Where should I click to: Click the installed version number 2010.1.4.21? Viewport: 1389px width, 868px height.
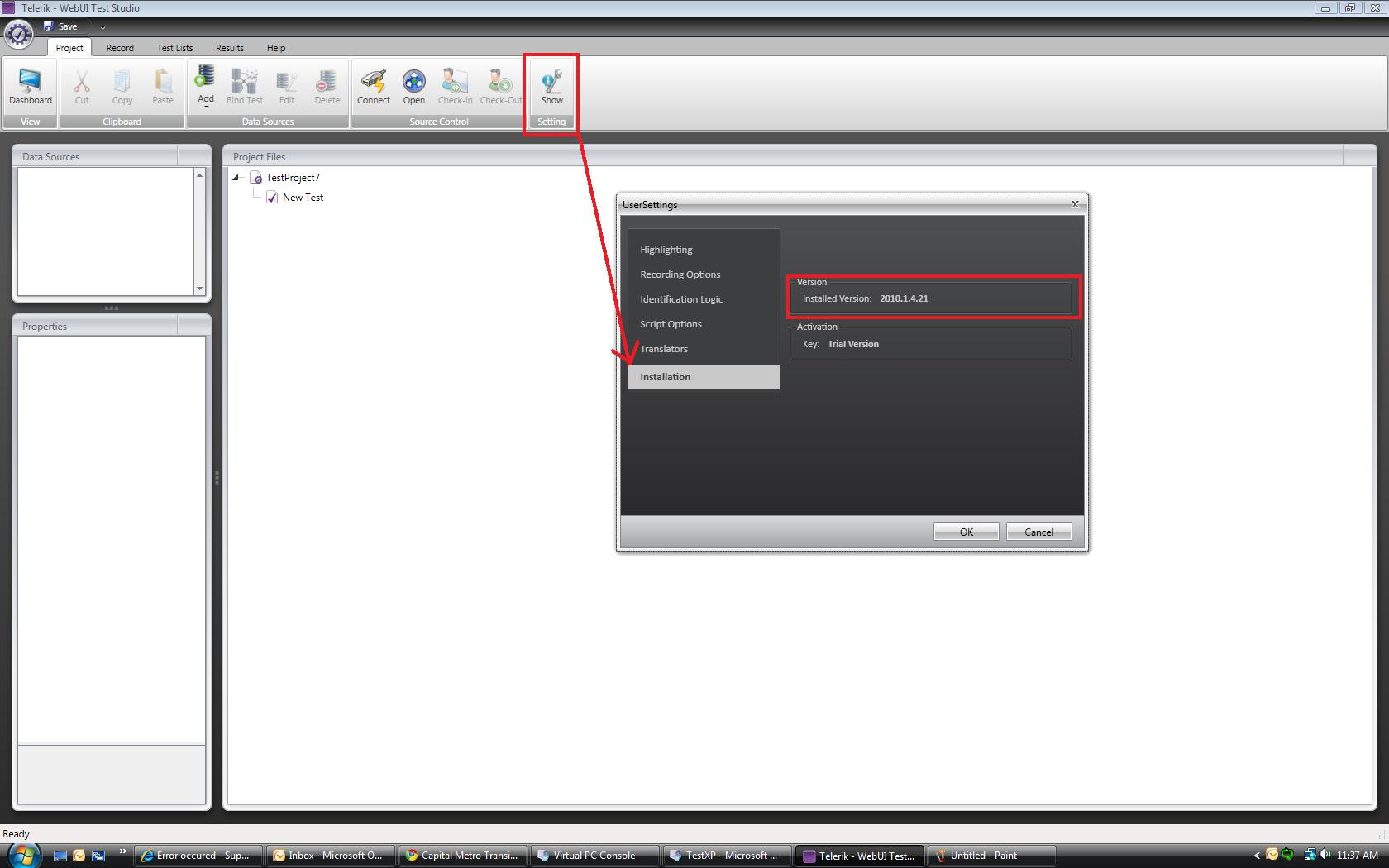(x=904, y=298)
